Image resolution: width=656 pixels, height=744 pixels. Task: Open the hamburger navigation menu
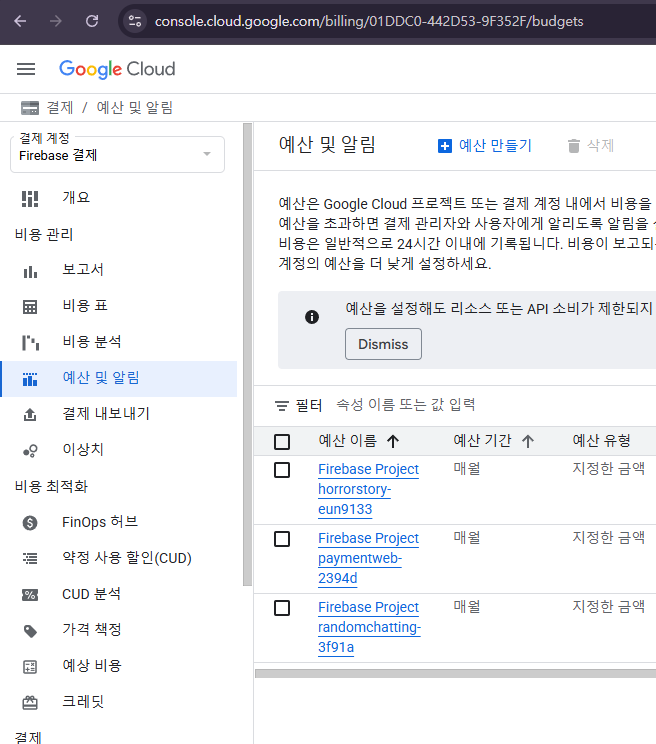tap(26, 69)
